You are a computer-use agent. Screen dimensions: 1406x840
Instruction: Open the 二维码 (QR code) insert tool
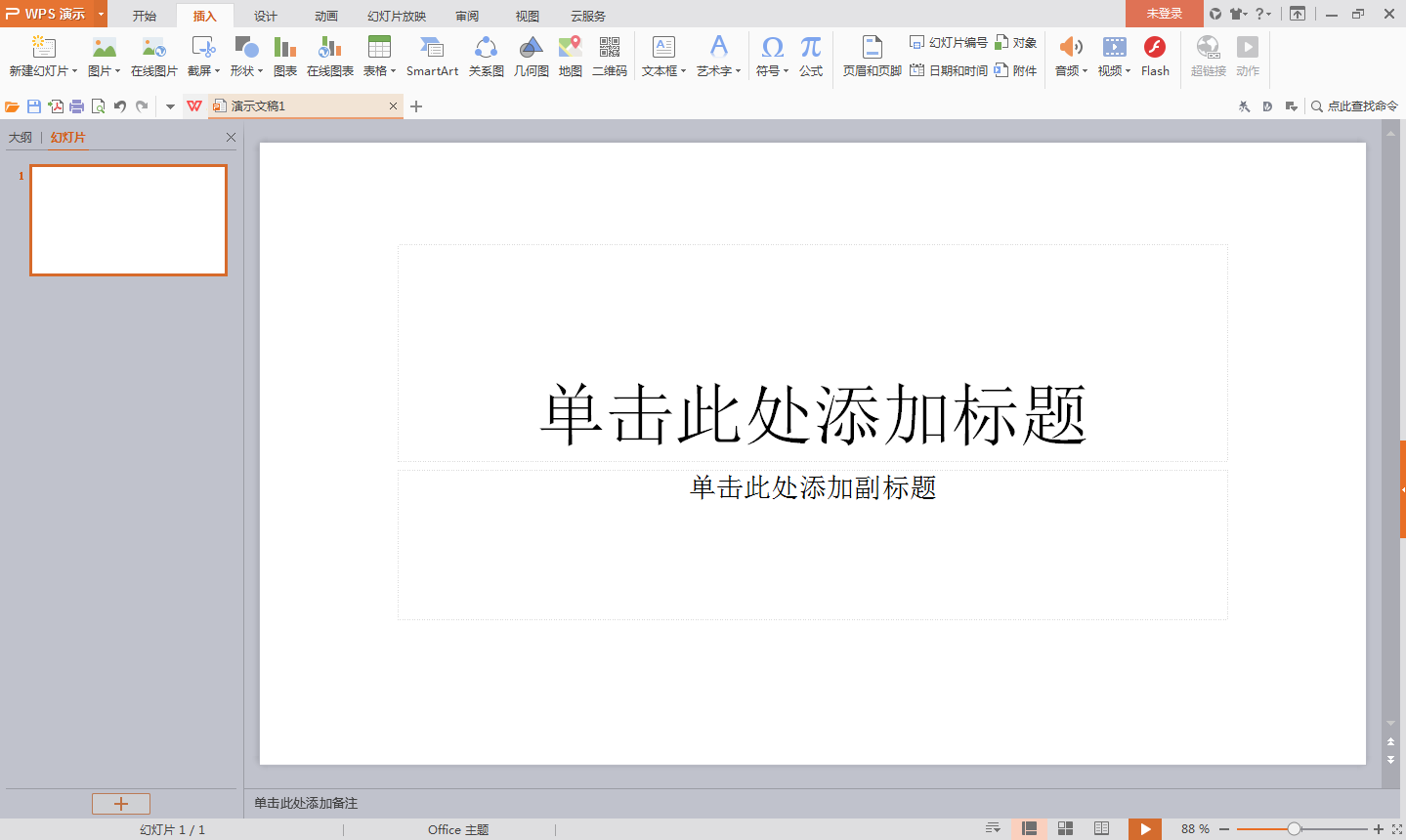pos(609,57)
